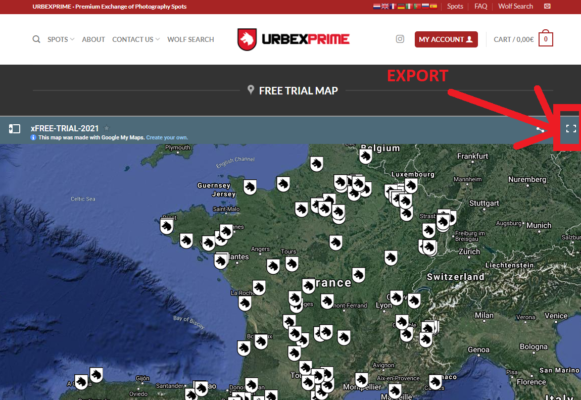Star the xFREE-TRIAL-2021 map
Viewport: 581px width, 400px height.
(107, 128)
